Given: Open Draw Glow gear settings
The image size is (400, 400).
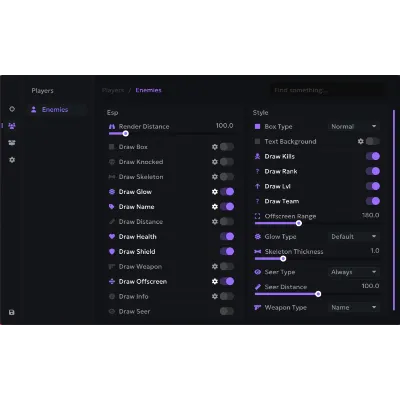Looking at the screenshot, I should (215, 192).
